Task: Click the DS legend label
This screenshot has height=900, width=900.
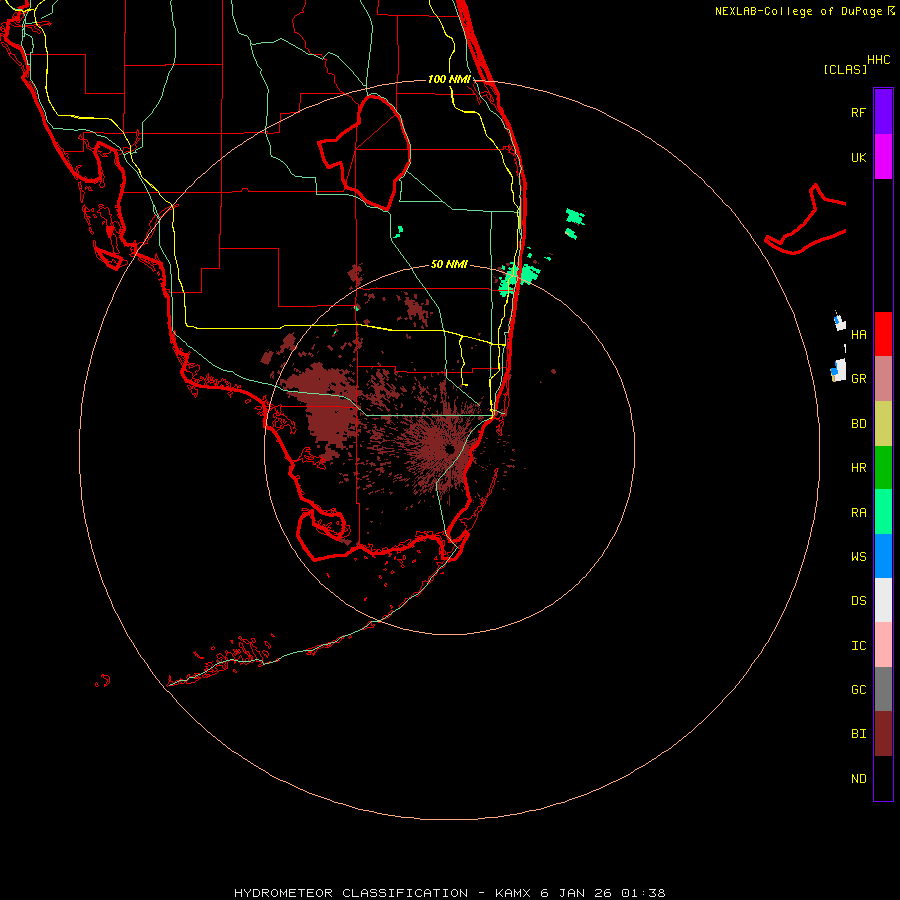Action: pyautogui.click(x=858, y=601)
